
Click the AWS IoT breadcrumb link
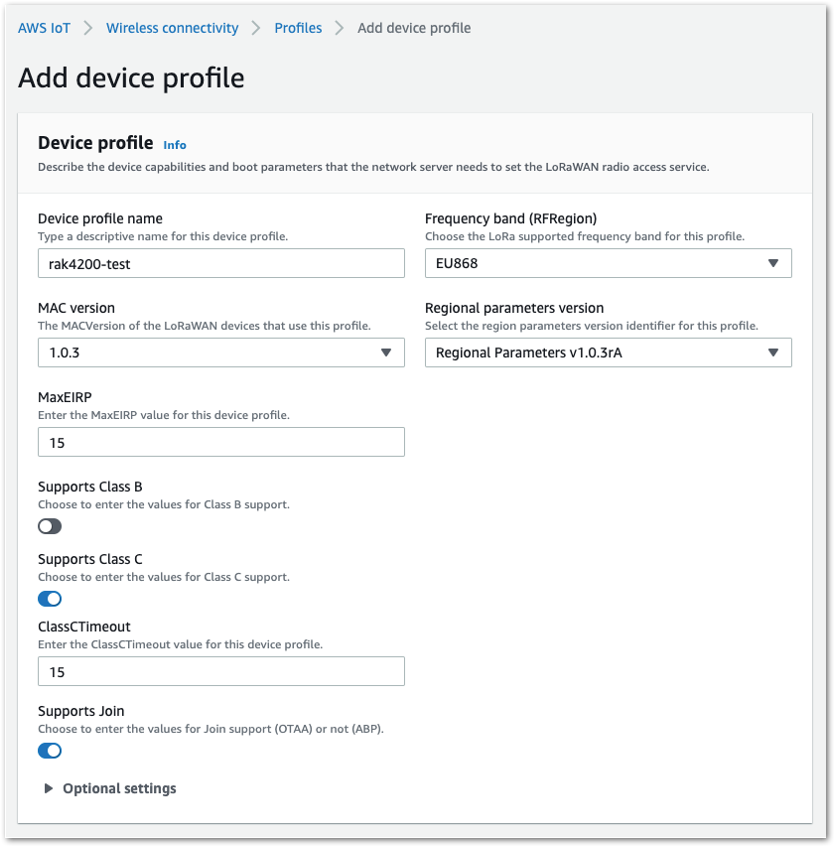point(44,28)
